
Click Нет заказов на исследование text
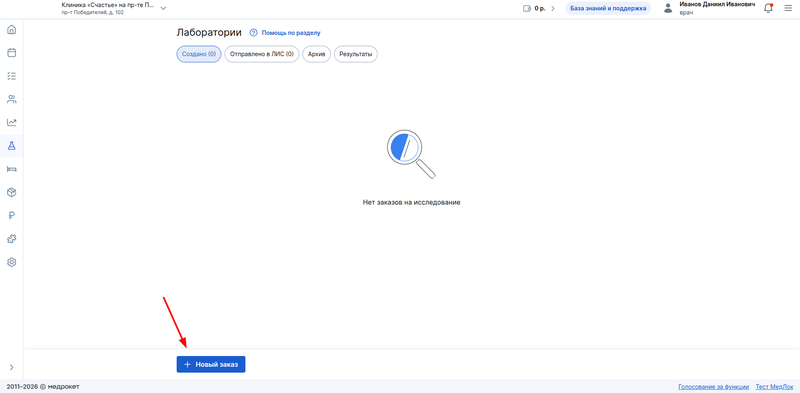(x=411, y=202)
